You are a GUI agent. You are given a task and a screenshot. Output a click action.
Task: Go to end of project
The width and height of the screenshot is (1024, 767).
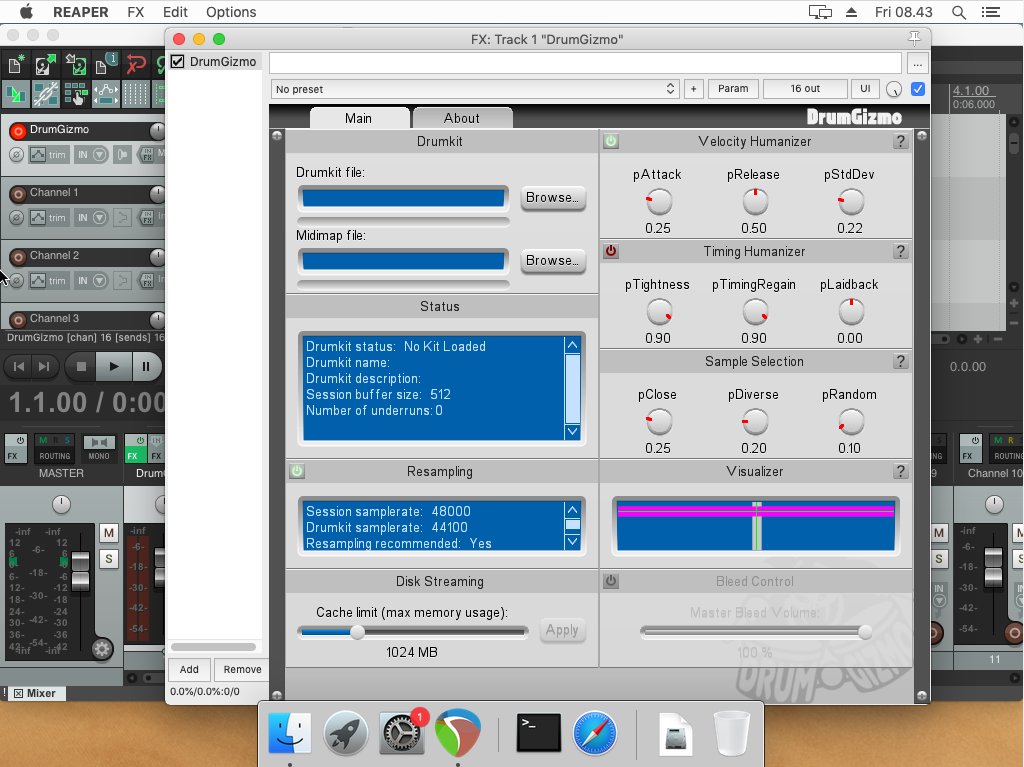tap(44, 367)
